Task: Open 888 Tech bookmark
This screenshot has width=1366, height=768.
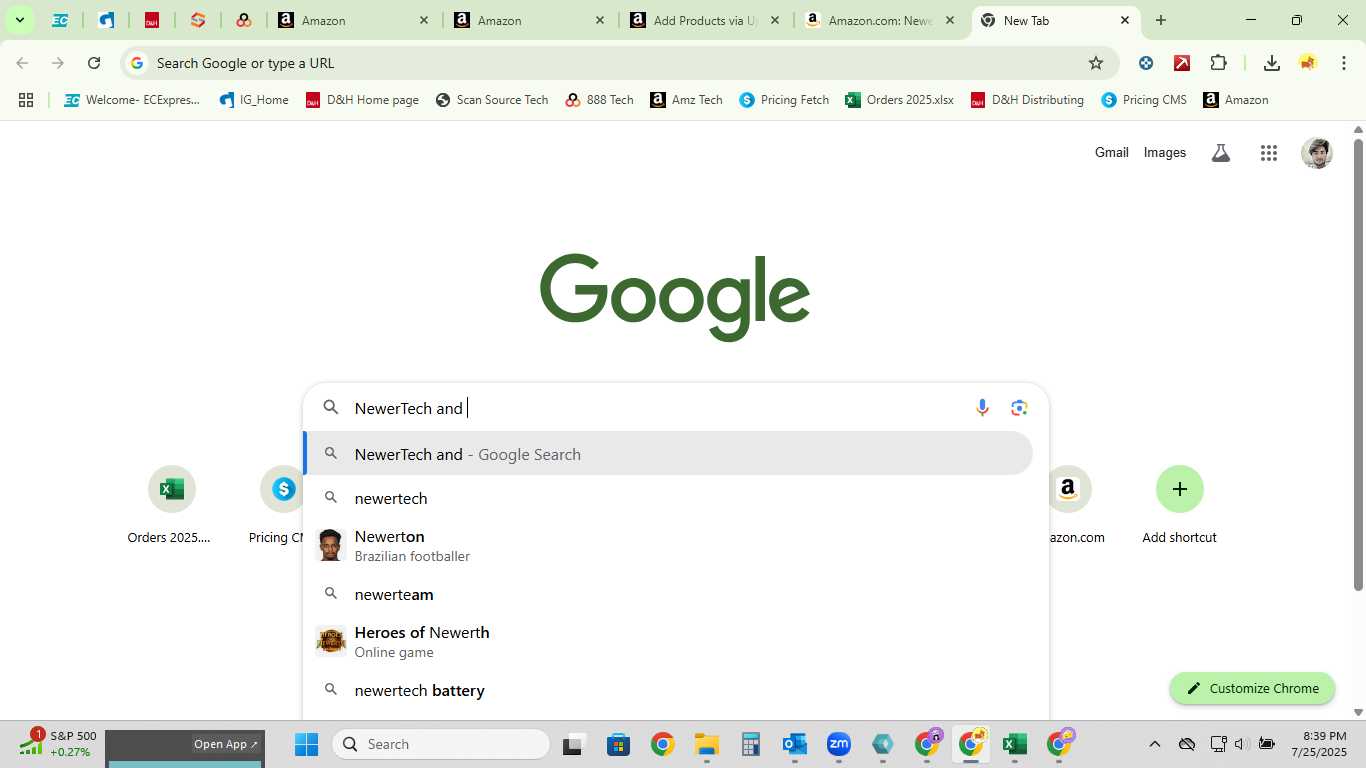Action: tap(600, 100)
